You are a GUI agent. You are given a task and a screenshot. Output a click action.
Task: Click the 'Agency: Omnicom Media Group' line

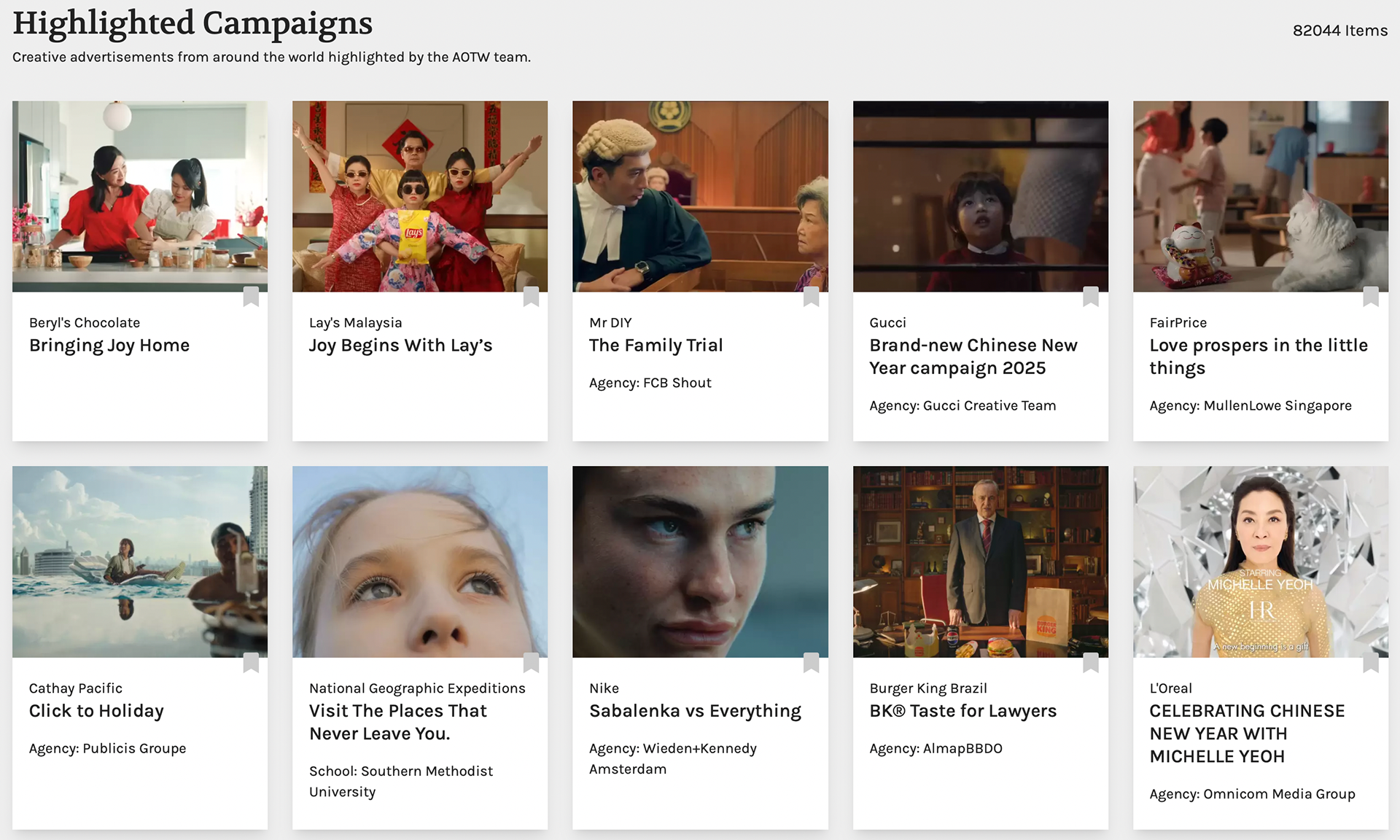pos(1252,794)
